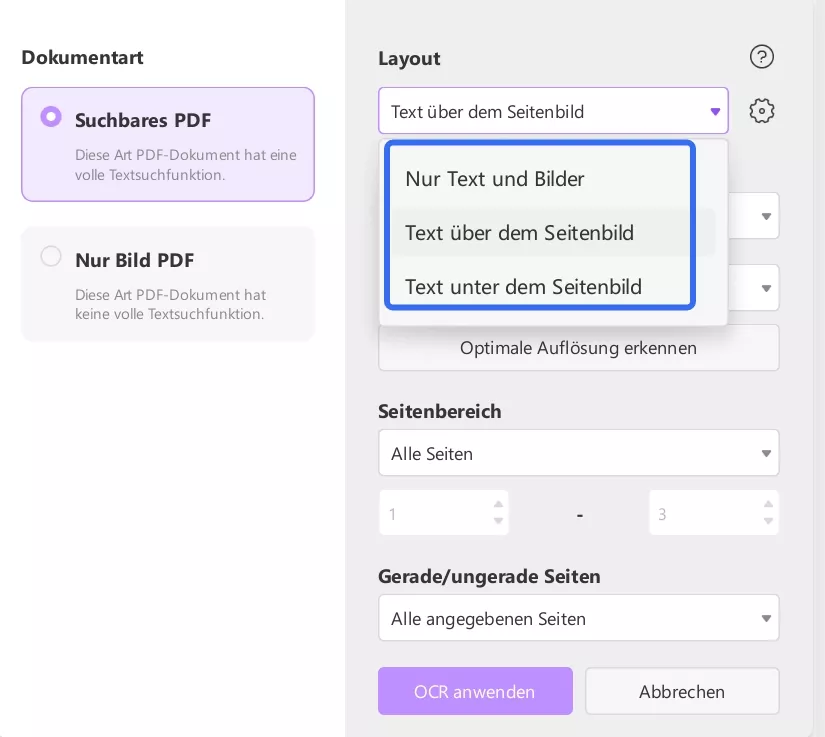Expand the second chevron dropdown behind the open list

[766, 288]
